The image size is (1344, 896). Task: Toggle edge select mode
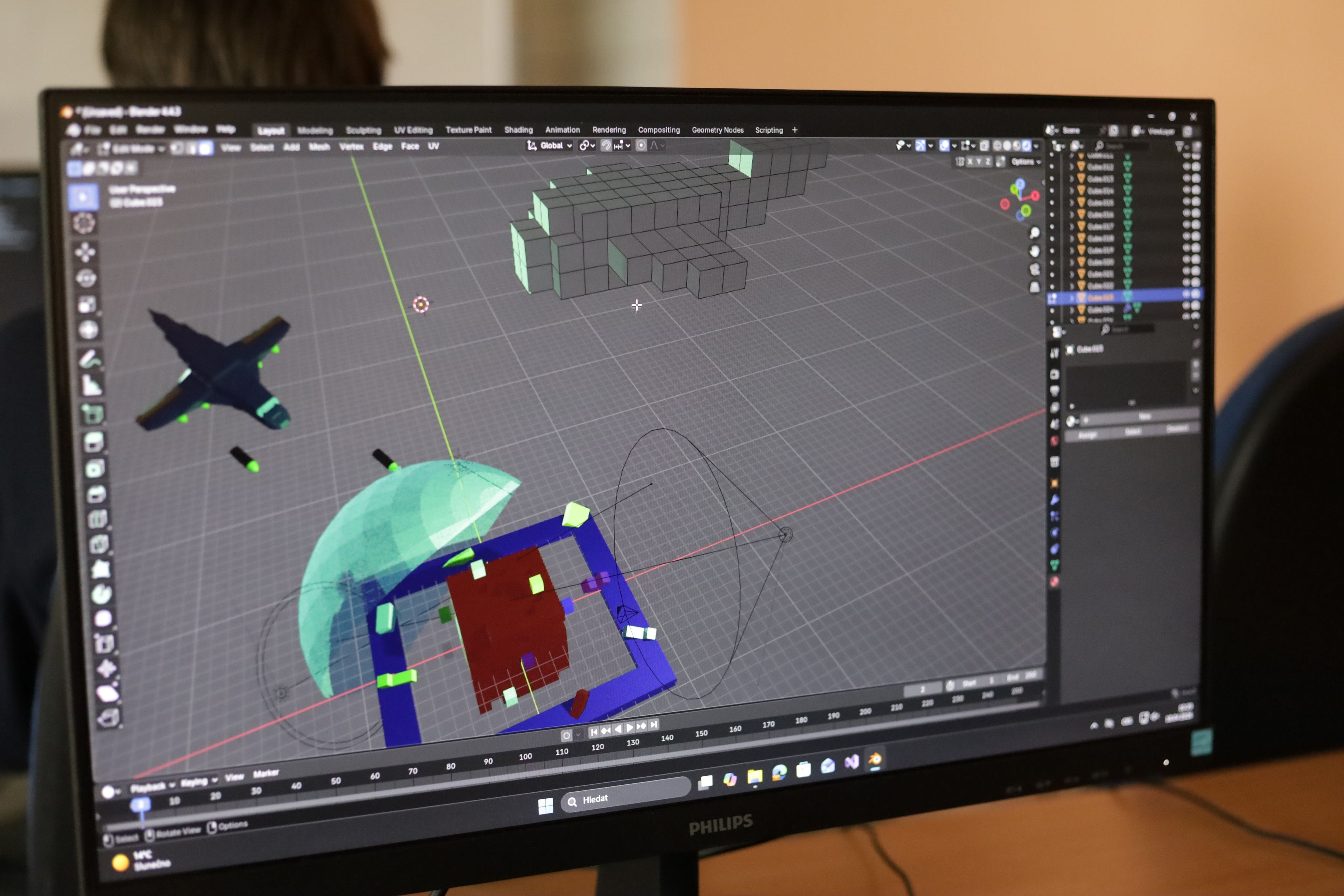[x=191, y=148]
